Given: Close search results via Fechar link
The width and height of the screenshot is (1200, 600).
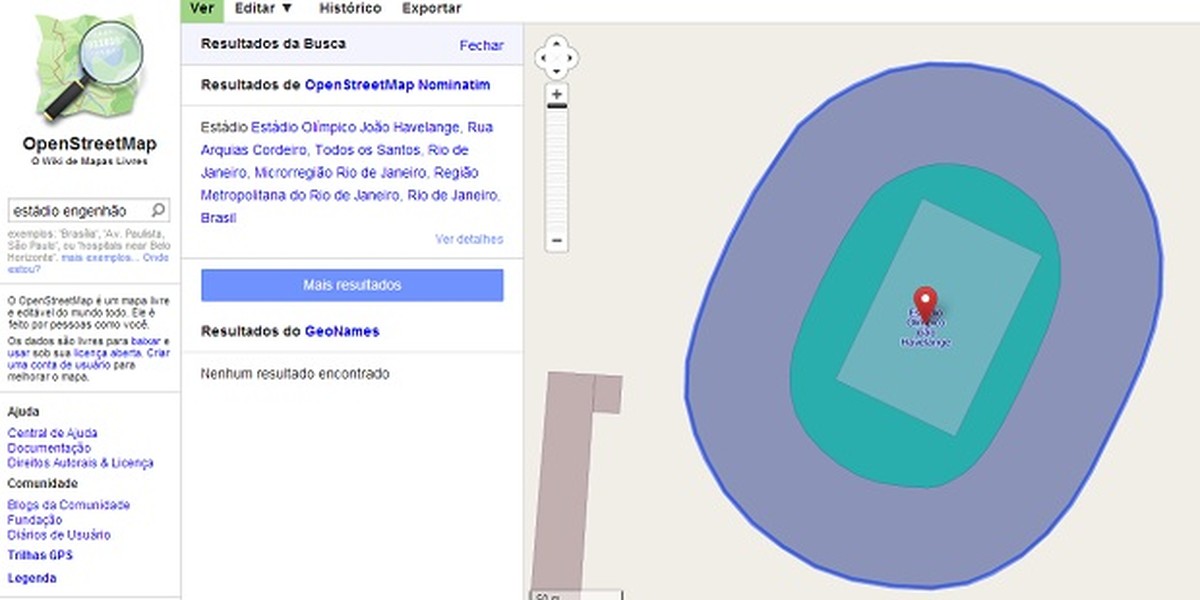Looking at the screenshot, I should coord(483,45).
